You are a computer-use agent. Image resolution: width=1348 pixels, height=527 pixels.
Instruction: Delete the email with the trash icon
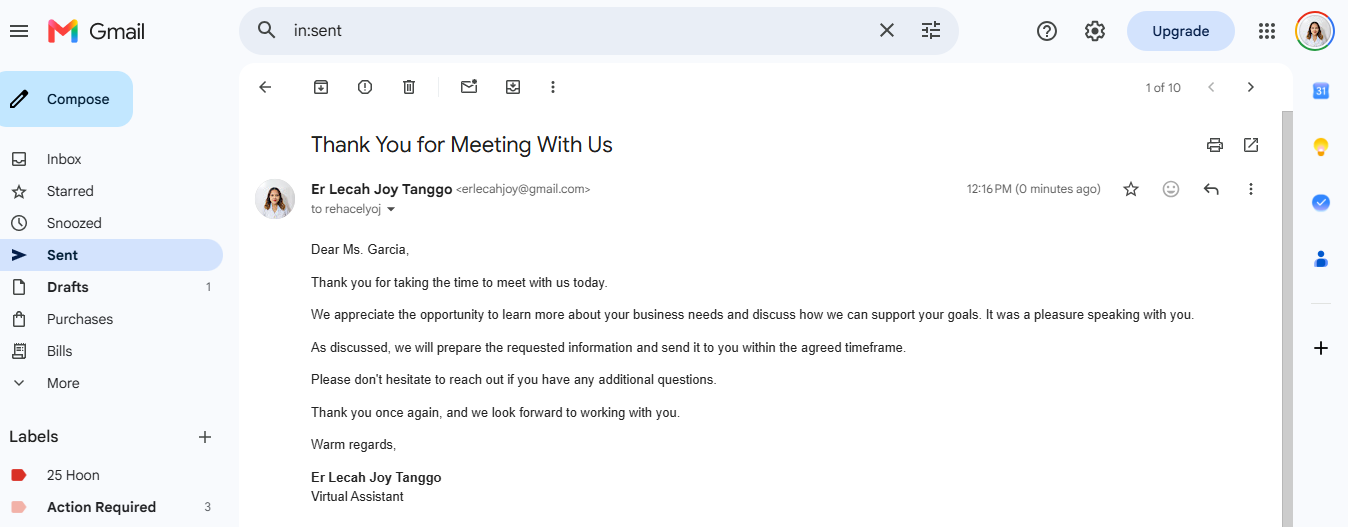tap(409, 87)
